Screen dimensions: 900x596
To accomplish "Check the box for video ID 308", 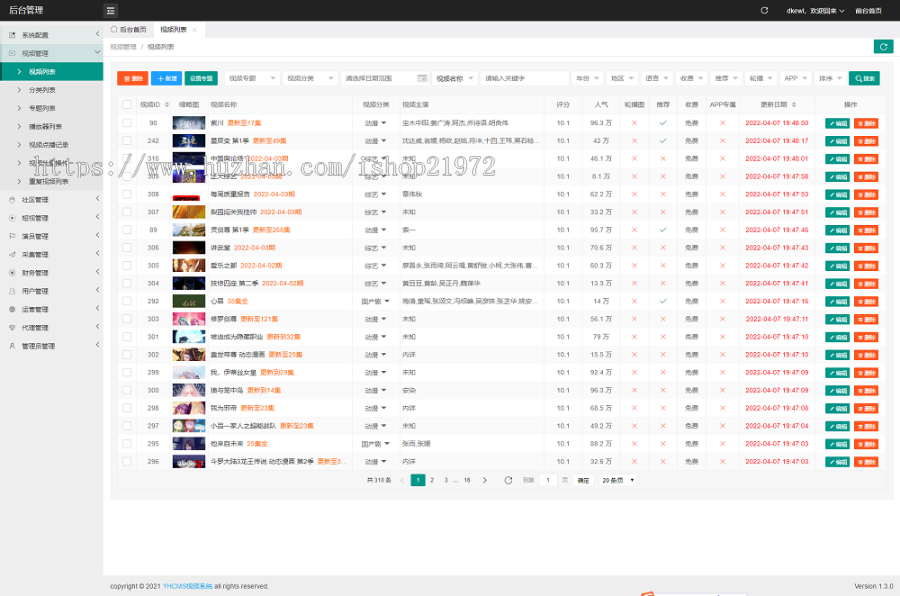I will tap(127, 194).
